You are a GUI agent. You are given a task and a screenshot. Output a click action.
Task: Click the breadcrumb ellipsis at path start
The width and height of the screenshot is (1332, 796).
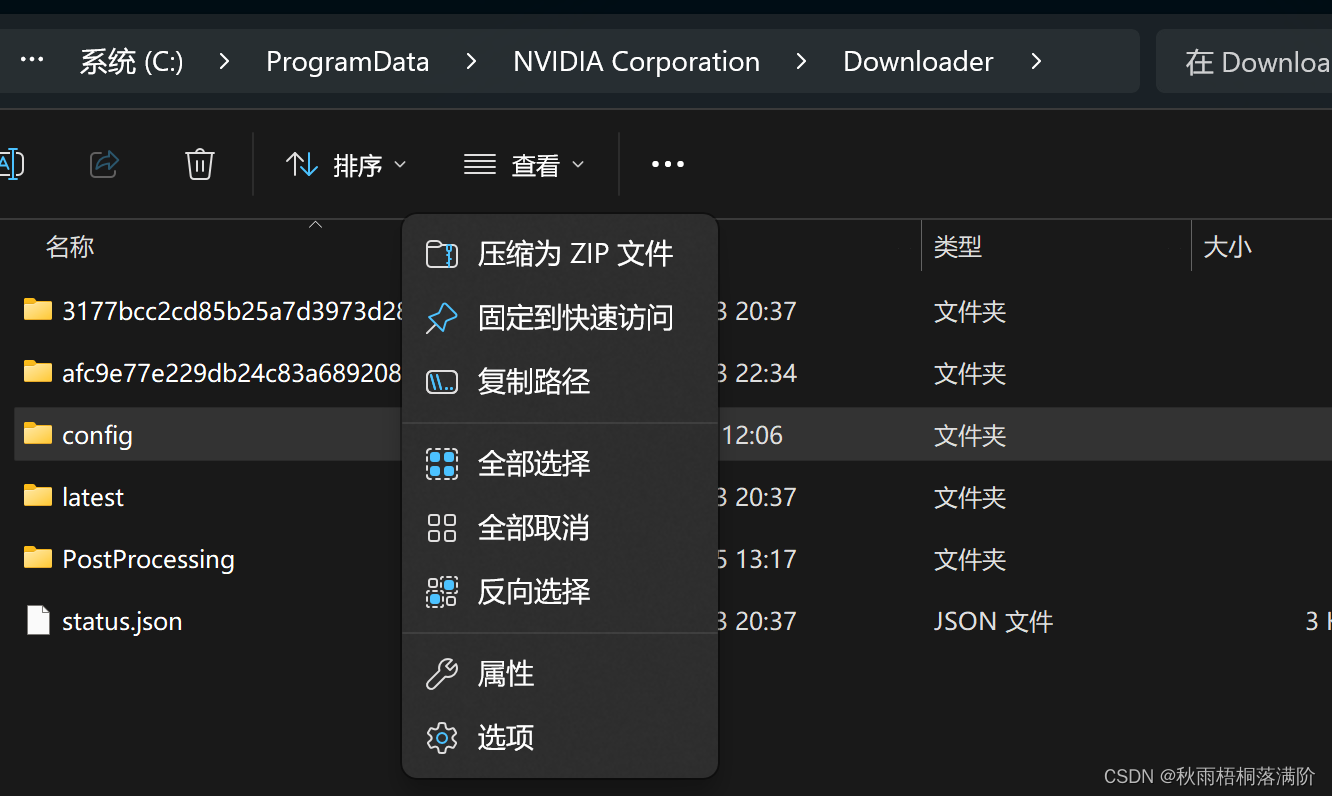32,61
